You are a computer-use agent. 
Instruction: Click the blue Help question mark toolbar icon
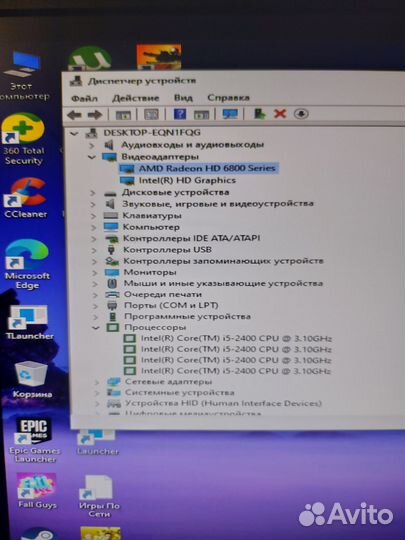[x=180, y=114]
